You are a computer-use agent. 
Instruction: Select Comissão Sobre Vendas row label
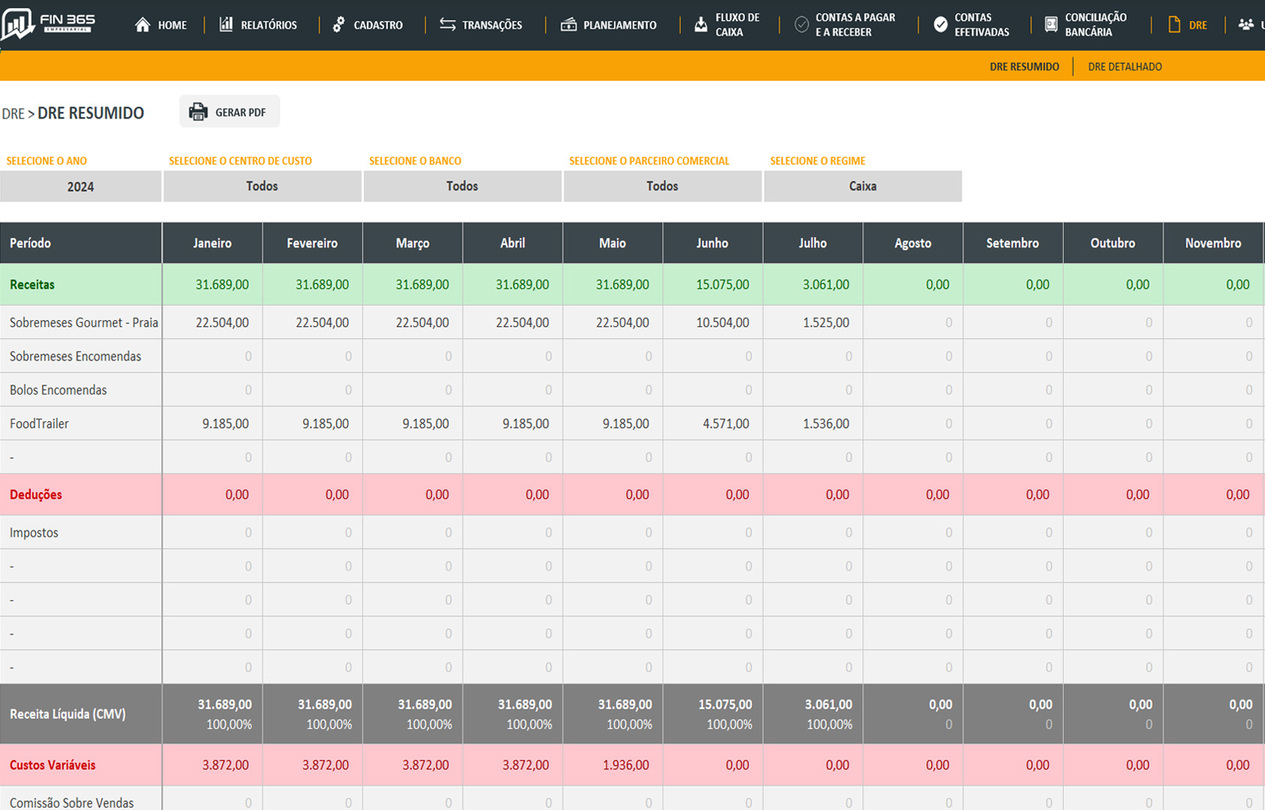[72, 802]
